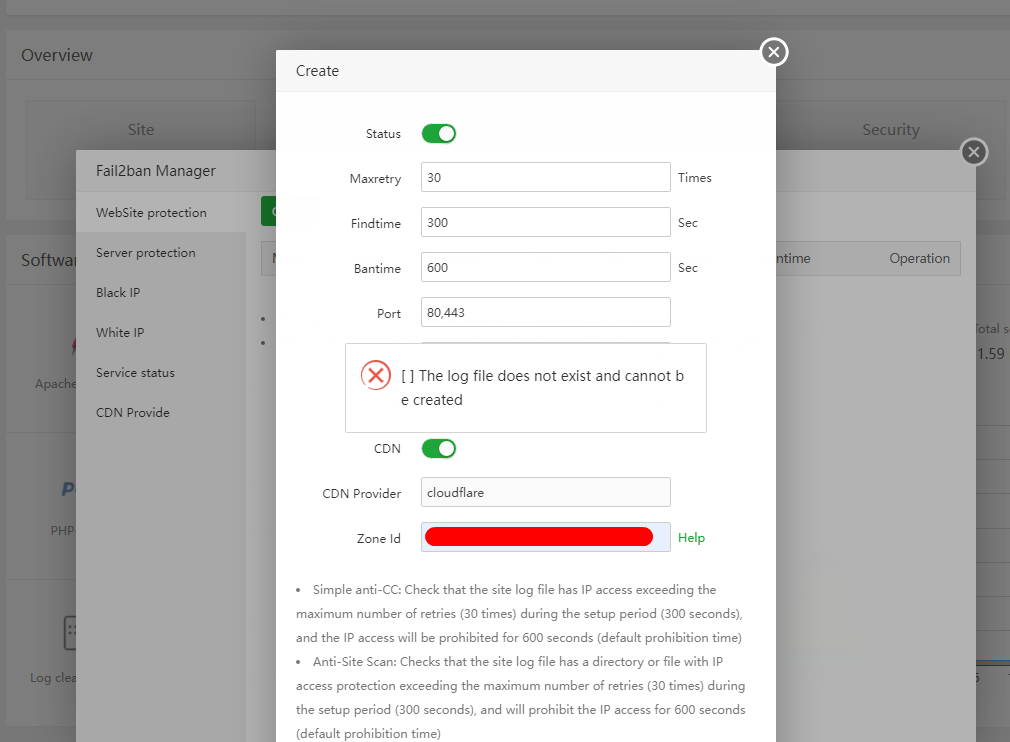Disable the CDN toggle switch
This screenshot has width=1010, height=742.
[439, 448]
